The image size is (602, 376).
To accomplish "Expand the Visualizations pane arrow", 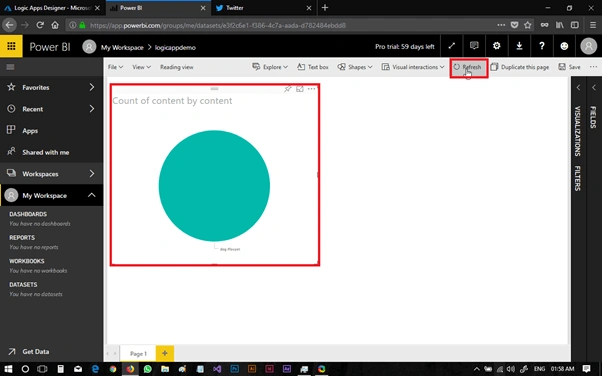I will pyautogui.click(x=578, y=88).
